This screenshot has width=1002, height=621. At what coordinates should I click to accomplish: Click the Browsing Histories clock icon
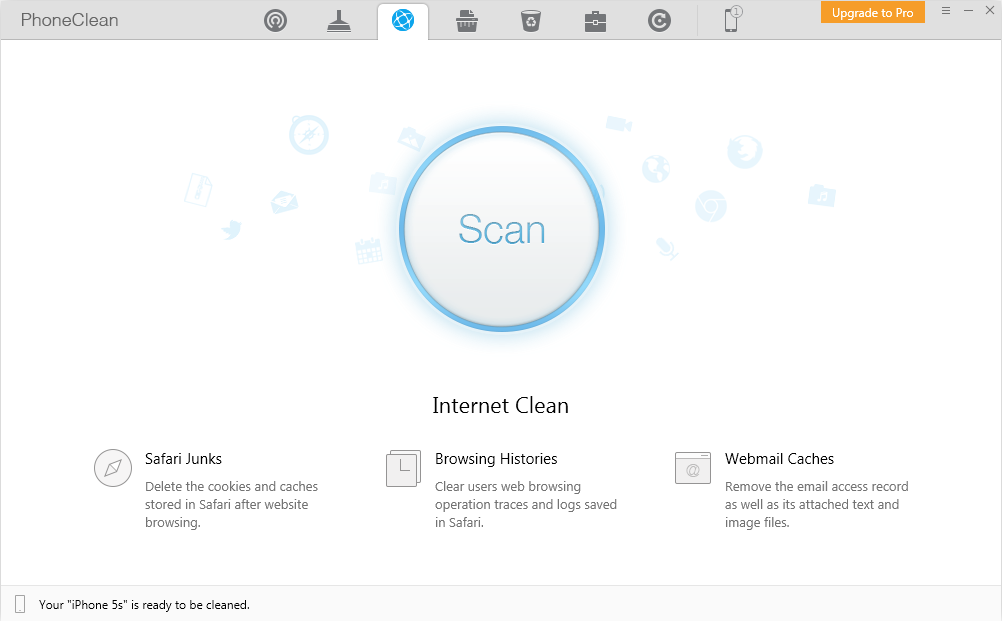point(403,468)
